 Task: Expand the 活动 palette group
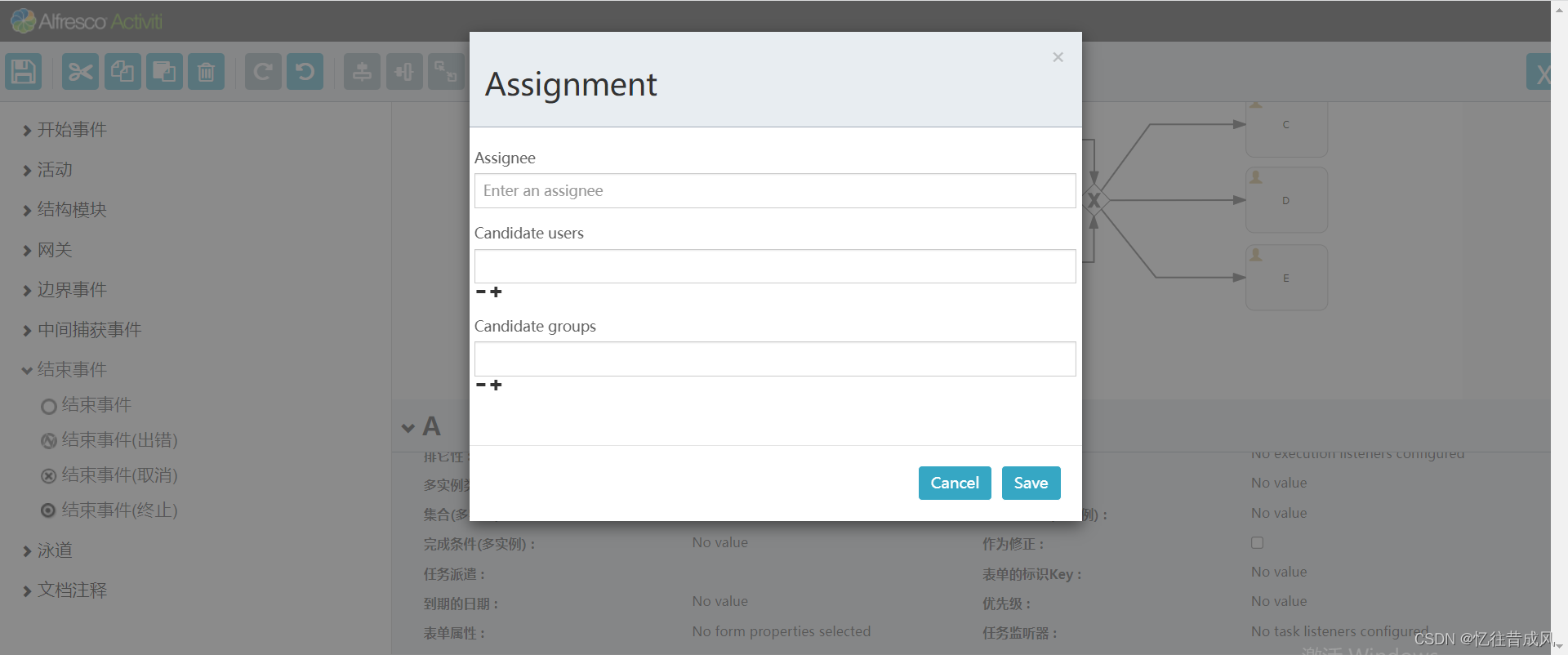tap(47, 170)
